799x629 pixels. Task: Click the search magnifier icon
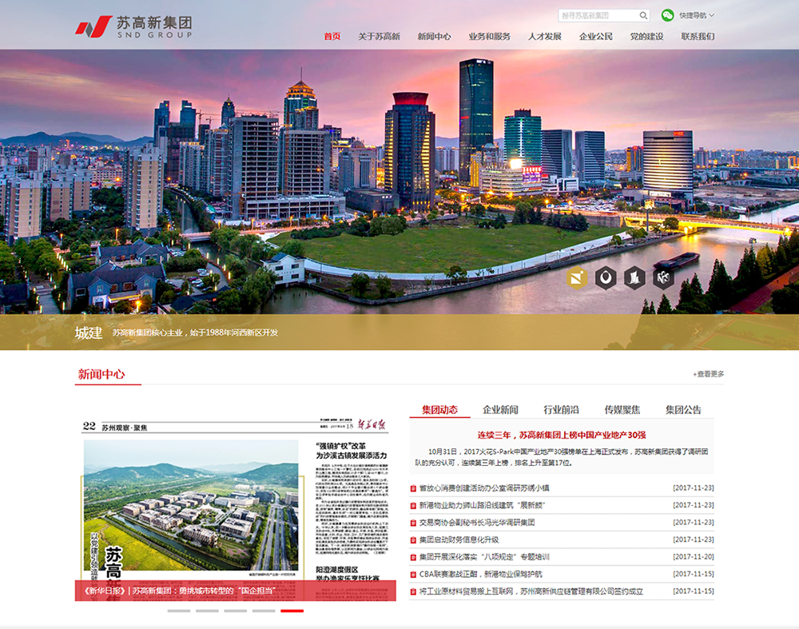click(643, 16)
